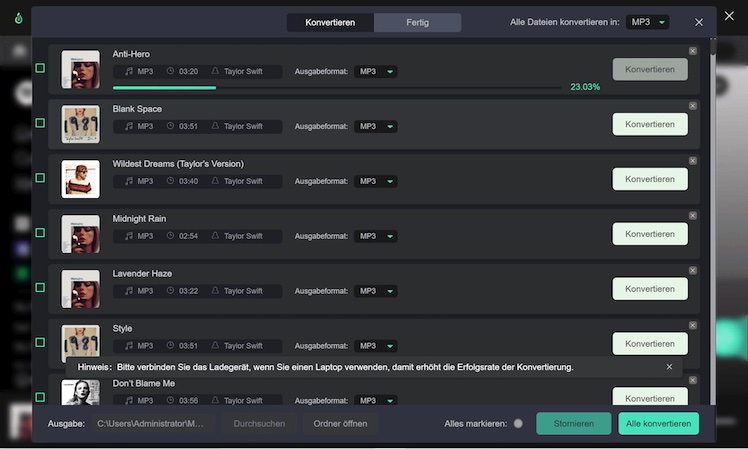Viewport: 748px width, 449px height.
Task: Check the Anti-Hero selection checkbox
Action: pos(40,68)
